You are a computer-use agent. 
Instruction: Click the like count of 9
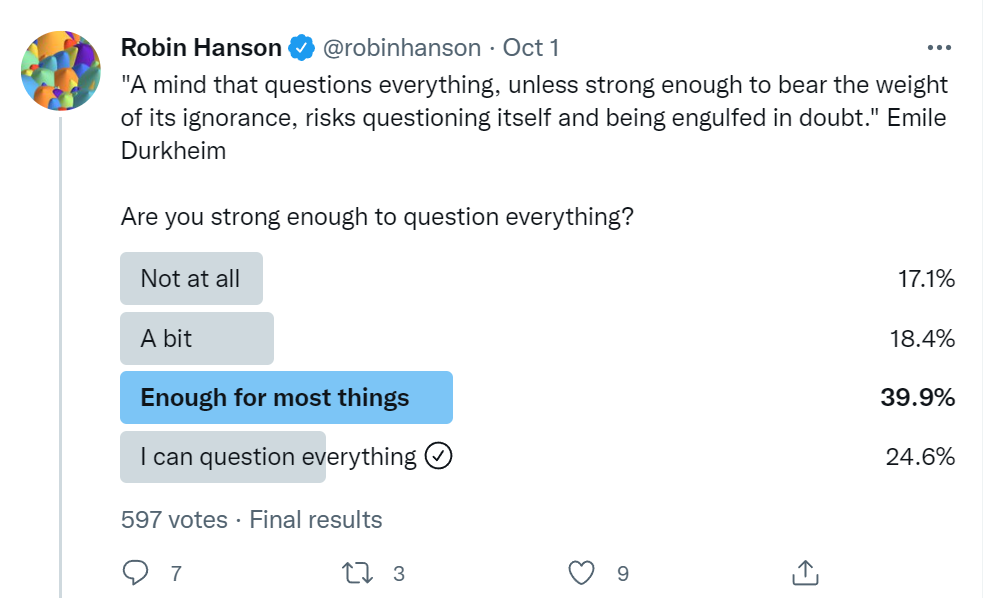(622, 574)
